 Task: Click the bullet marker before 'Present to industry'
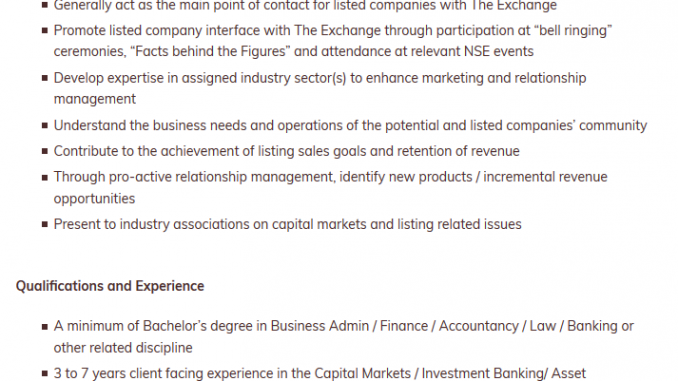[45, 224]
